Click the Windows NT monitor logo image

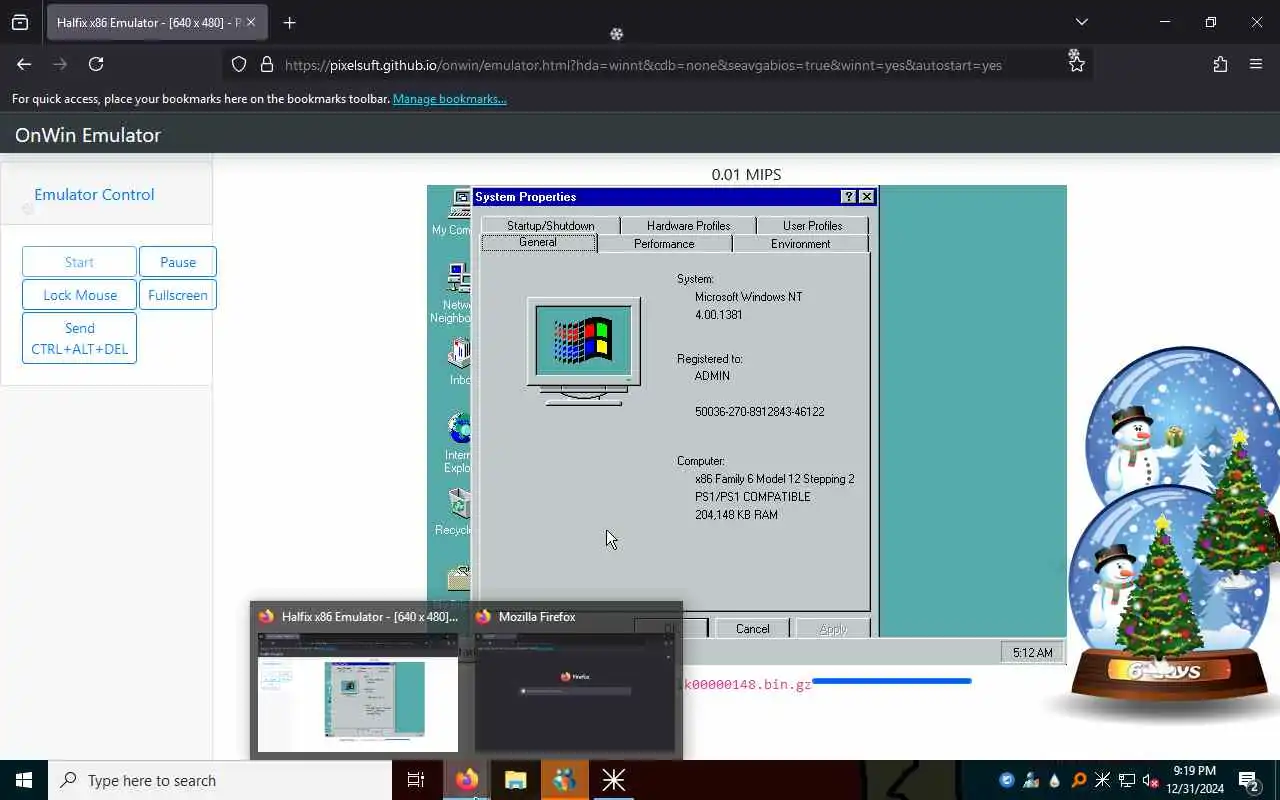pyautogui.click(x=584, y=351)
